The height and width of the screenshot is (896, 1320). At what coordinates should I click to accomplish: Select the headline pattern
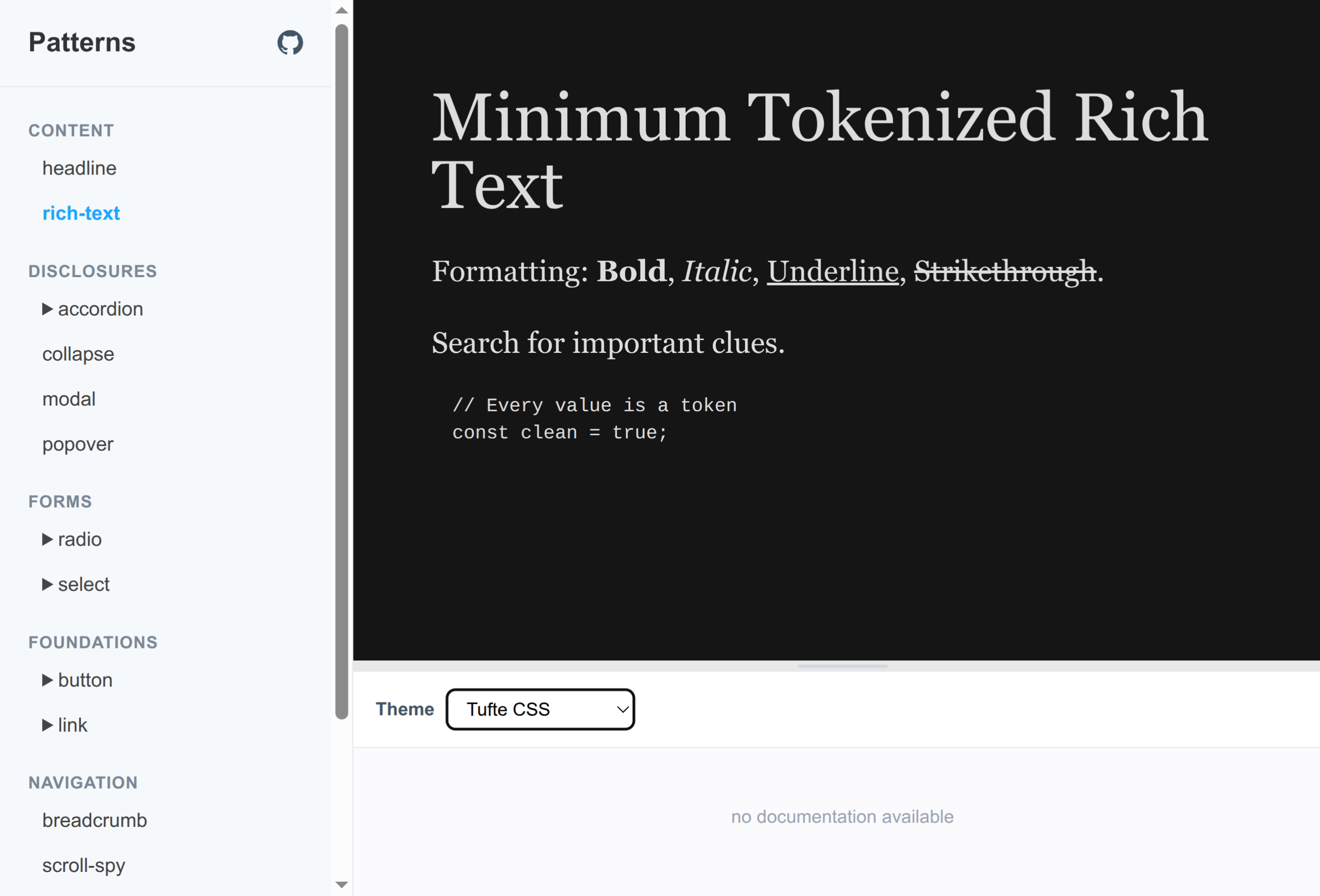(x=79, y=168)
